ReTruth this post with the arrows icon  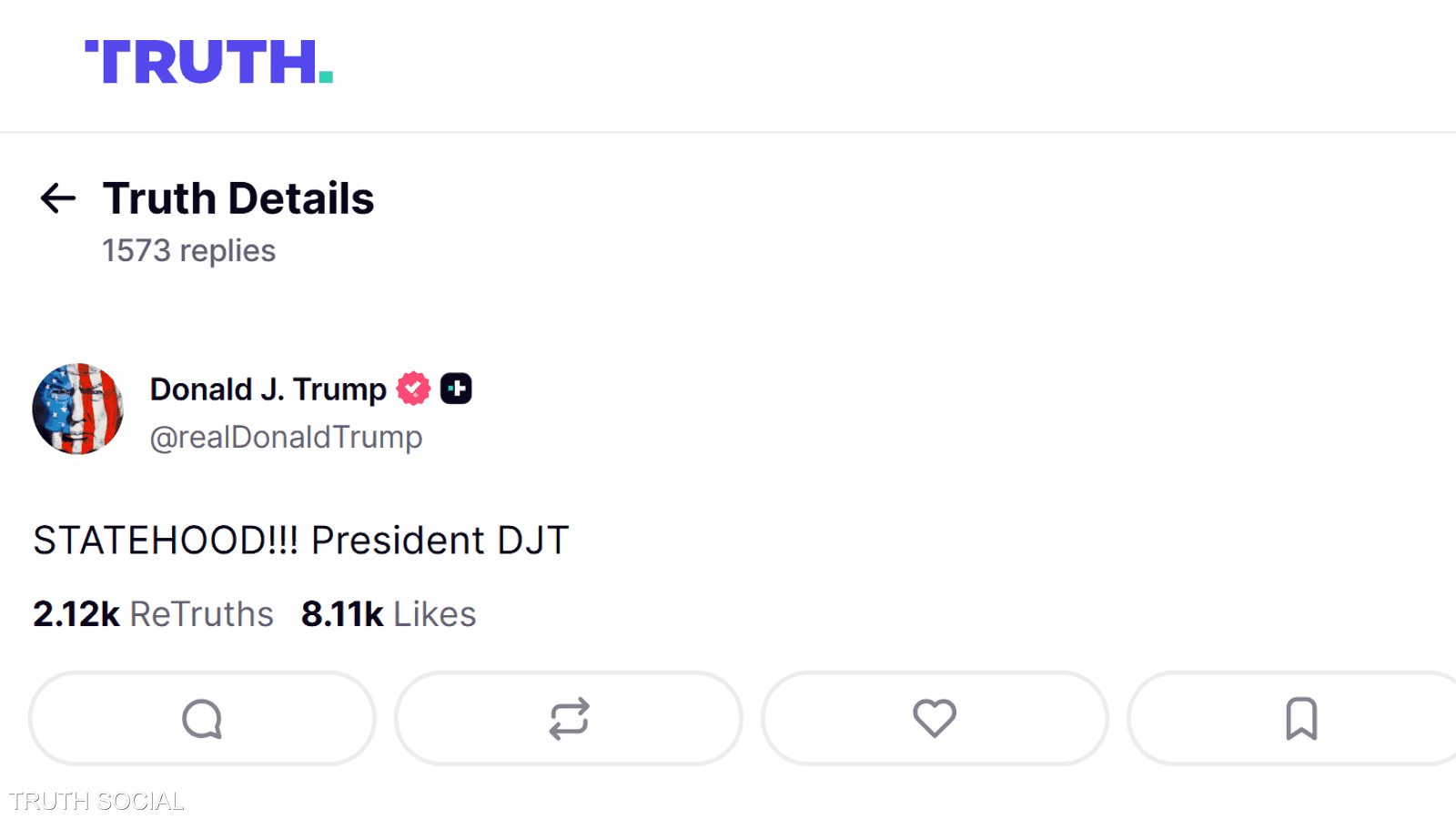pos(569,719)
